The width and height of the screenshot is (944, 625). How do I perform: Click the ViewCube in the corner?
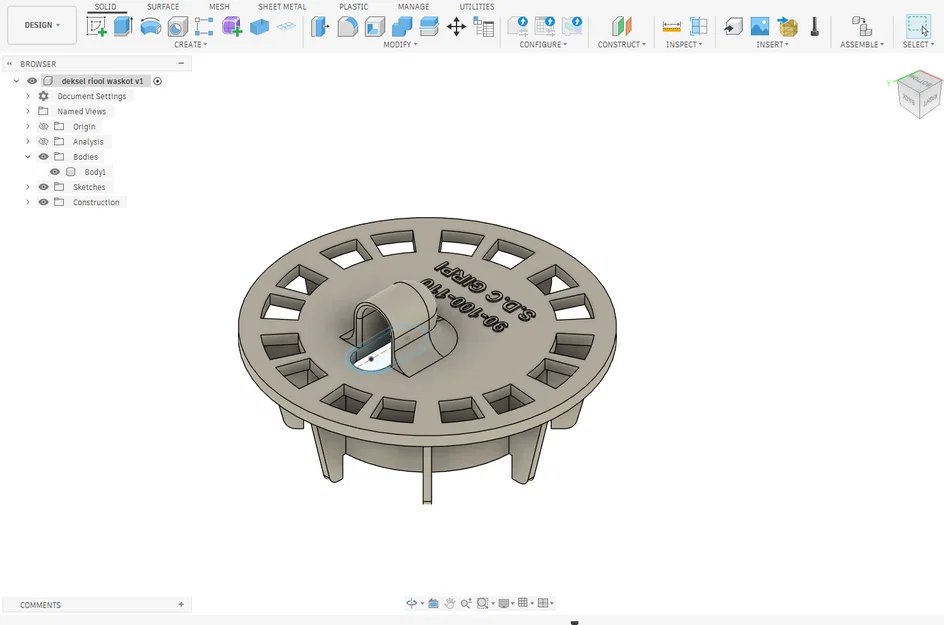916,94
